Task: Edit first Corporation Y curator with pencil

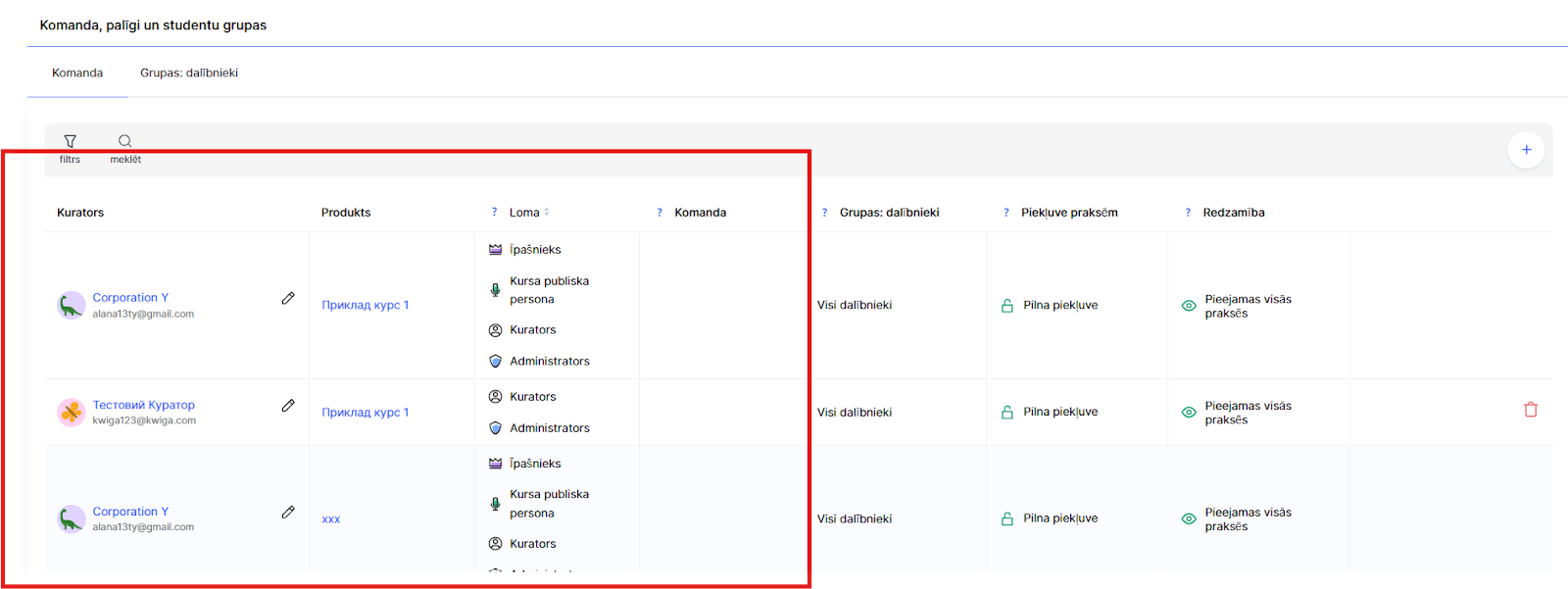Action: pyautogui.click(x=288, y=298)
